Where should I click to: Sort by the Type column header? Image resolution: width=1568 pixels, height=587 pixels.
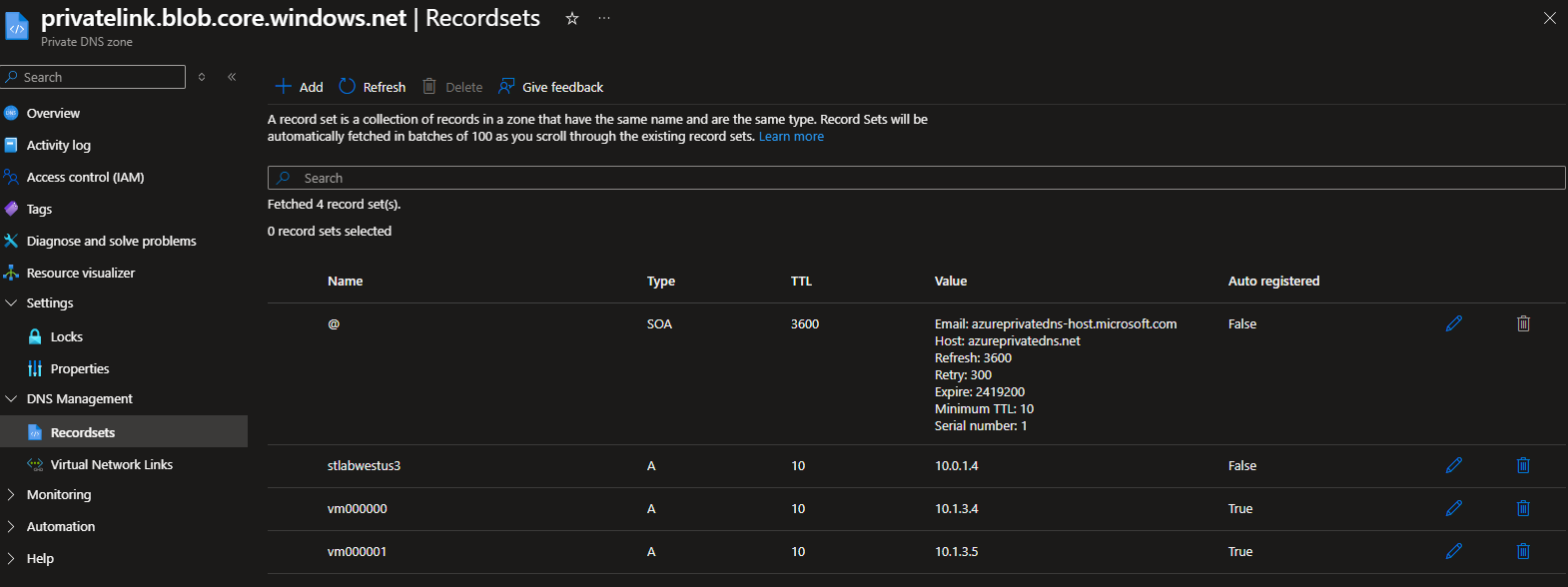[x=661, y=281]
